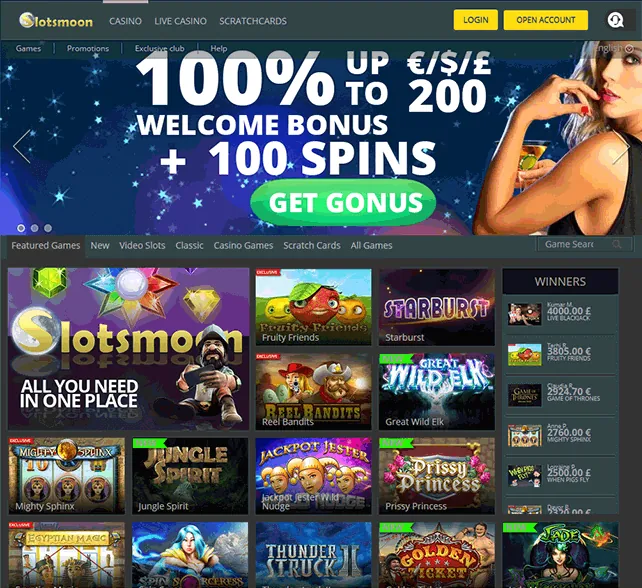642x588 pixels.
Task: Click the green Get Bonus button
Action: coord(343,202)
